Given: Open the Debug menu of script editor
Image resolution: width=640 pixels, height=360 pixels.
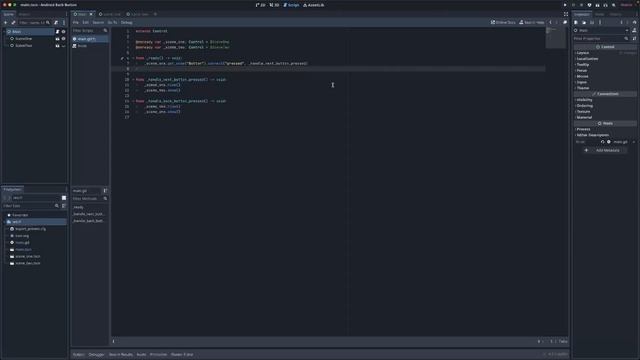Looking at the screenshot, I should coord(127,22).
